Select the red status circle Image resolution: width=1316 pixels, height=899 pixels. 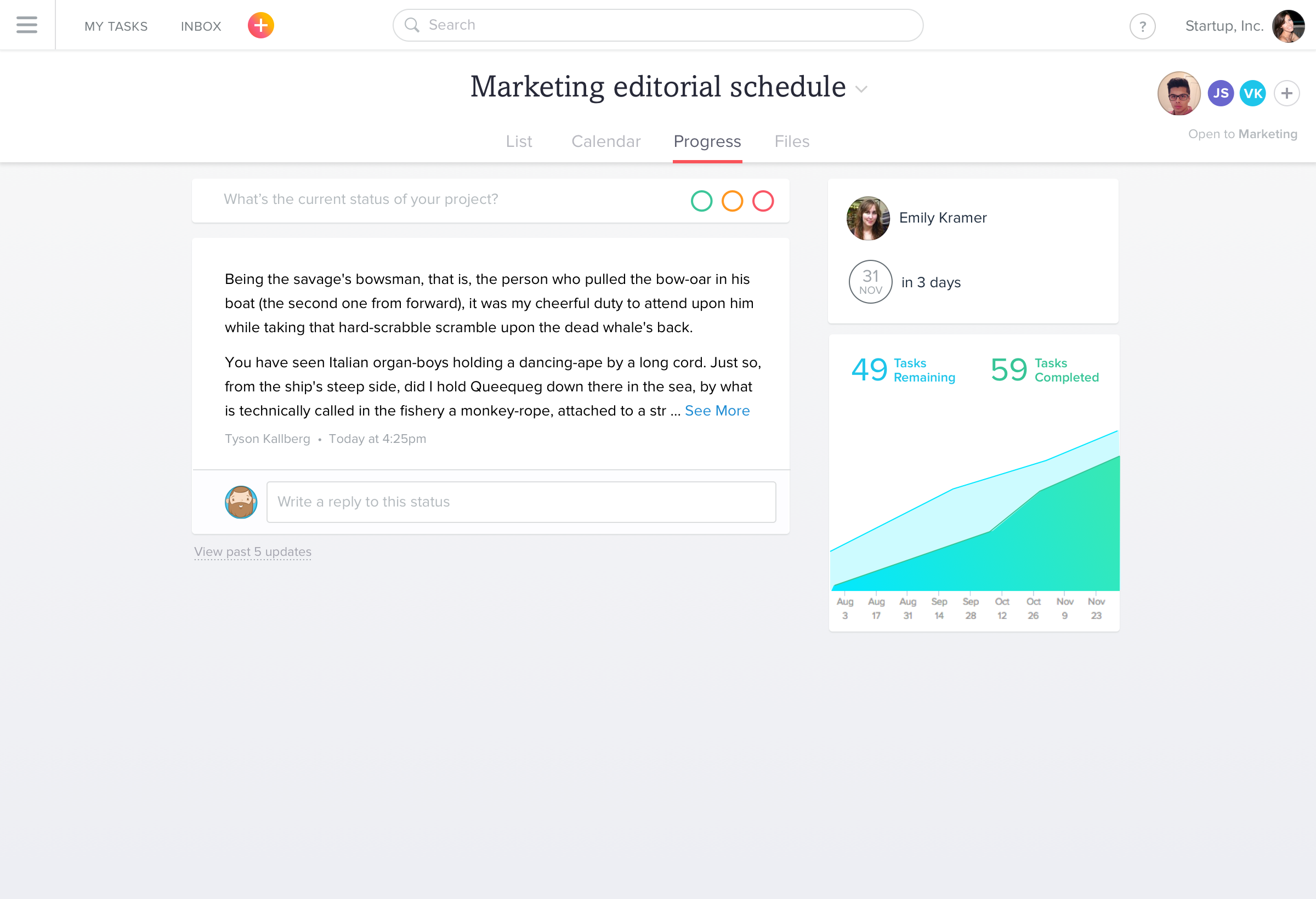click(763, 201)
